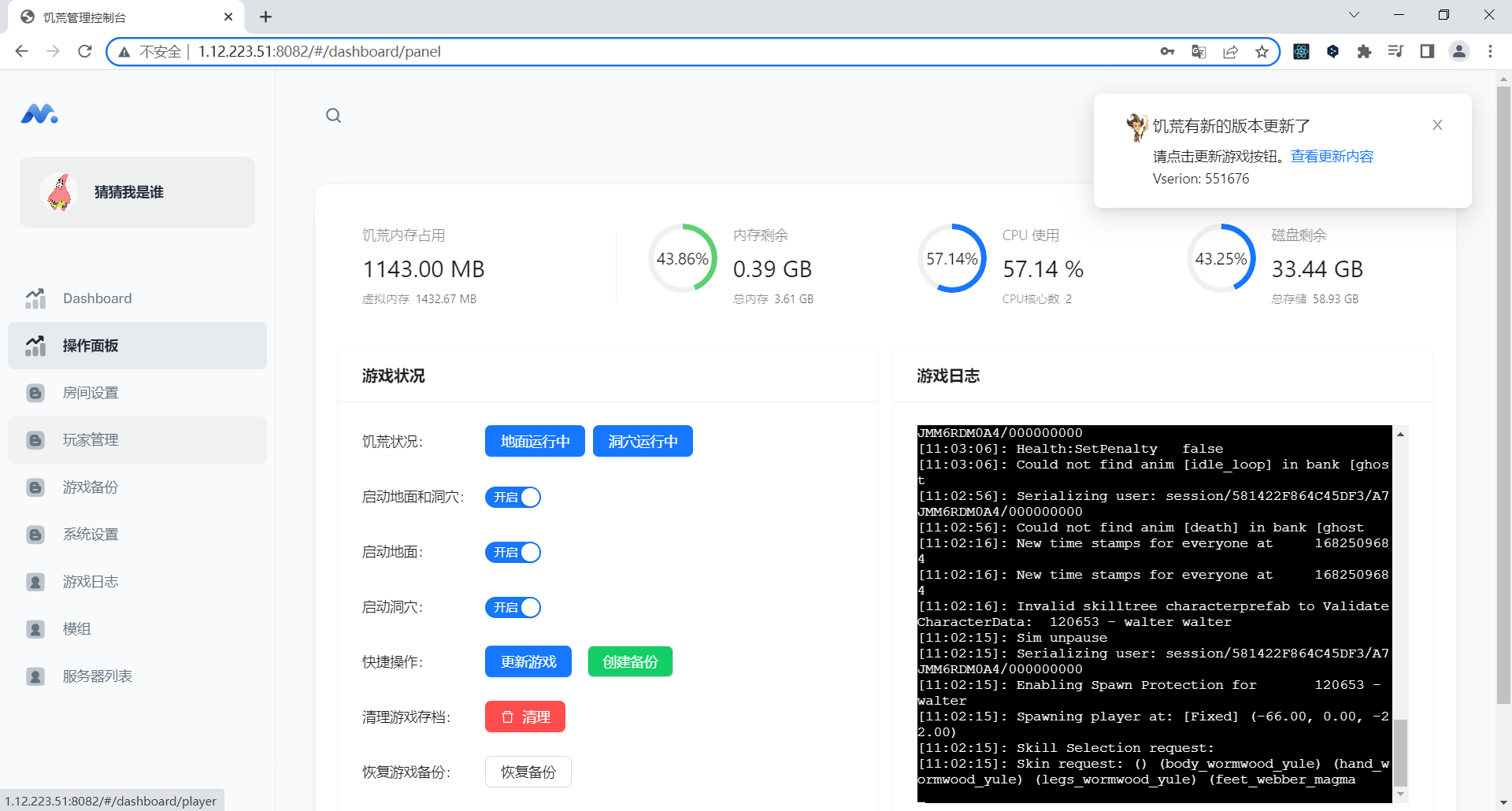This screenshot has height=811, width=1512.
Task: Click the 43.25% disk progress ring
Action: 1221,258
